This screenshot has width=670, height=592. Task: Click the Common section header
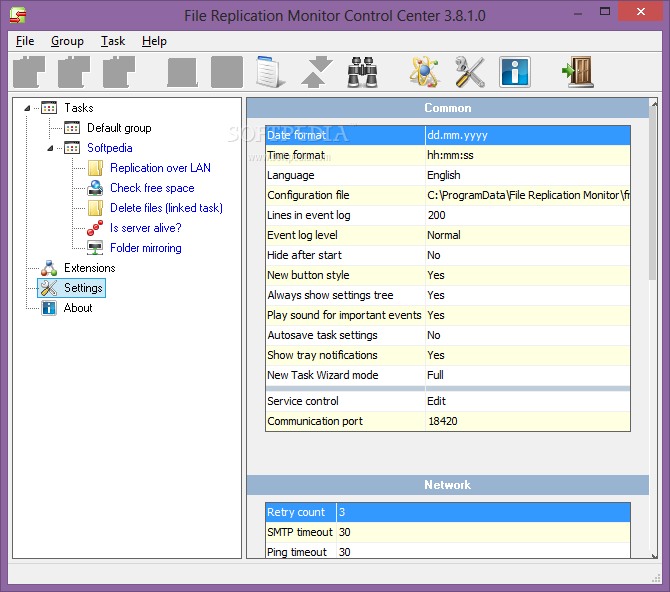447,108
